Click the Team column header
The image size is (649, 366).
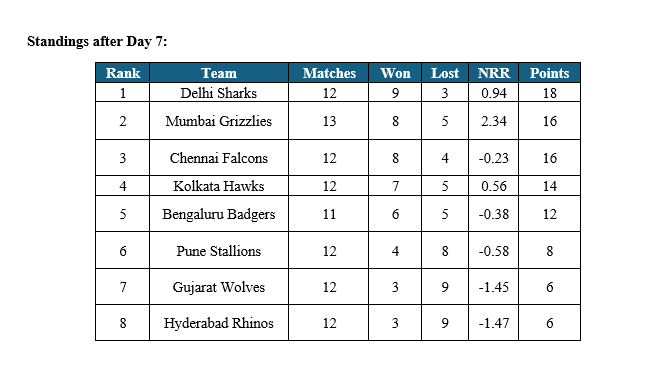(219, 73)
